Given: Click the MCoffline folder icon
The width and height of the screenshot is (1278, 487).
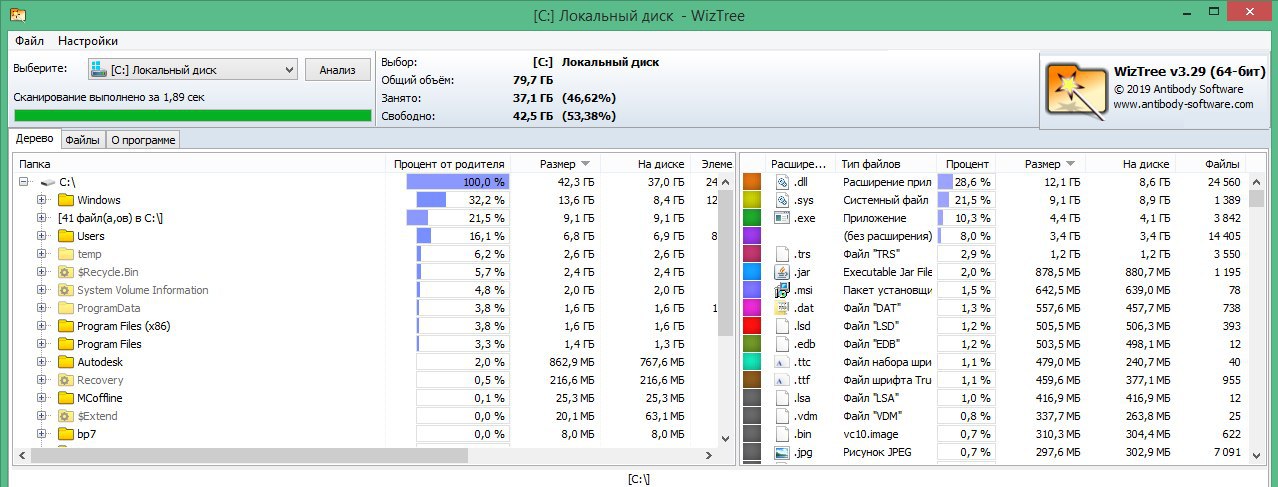Looking at the screenshot, I should [66, 398].
